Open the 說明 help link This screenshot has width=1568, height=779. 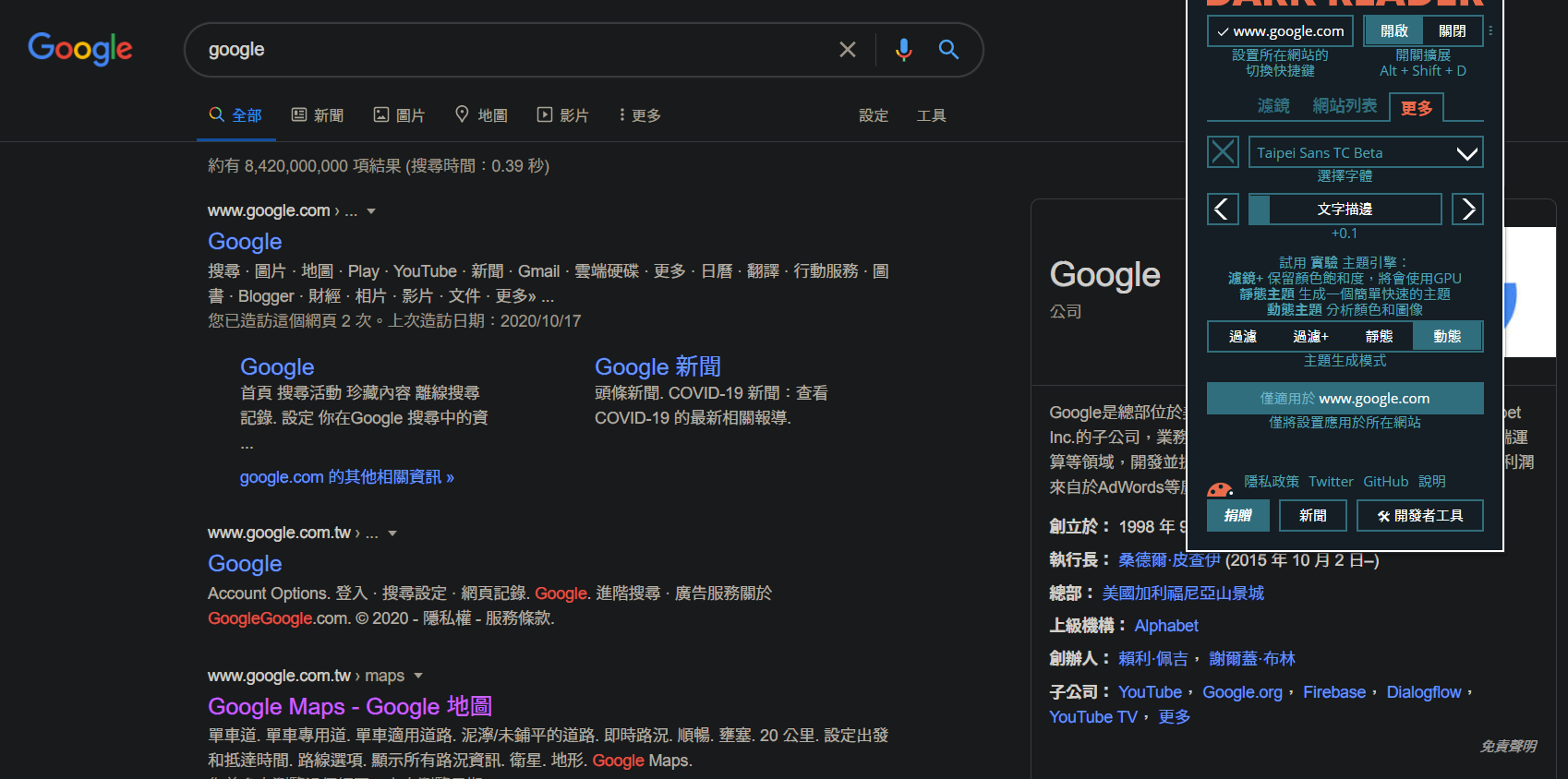tap(1432, 482)
